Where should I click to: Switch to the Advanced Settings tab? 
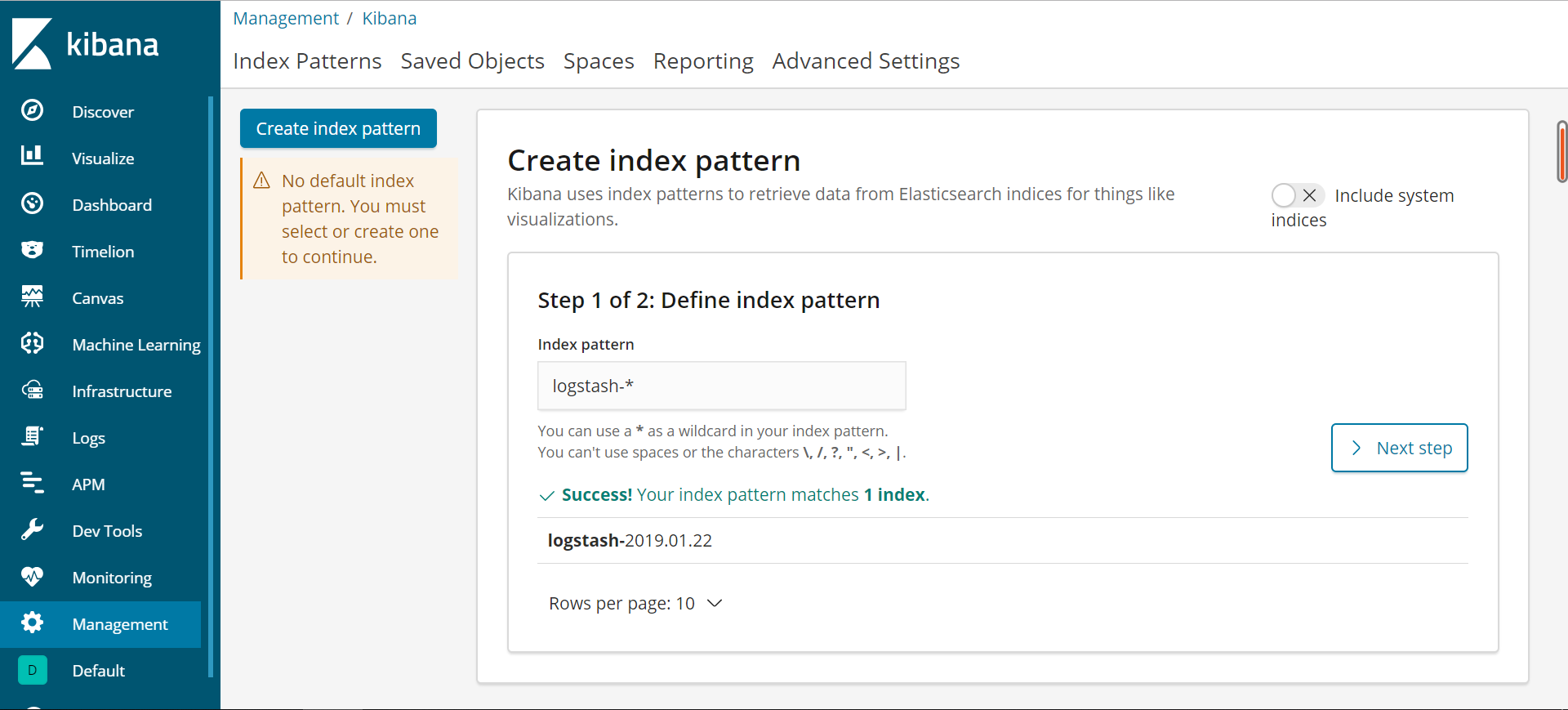point(866,61)
